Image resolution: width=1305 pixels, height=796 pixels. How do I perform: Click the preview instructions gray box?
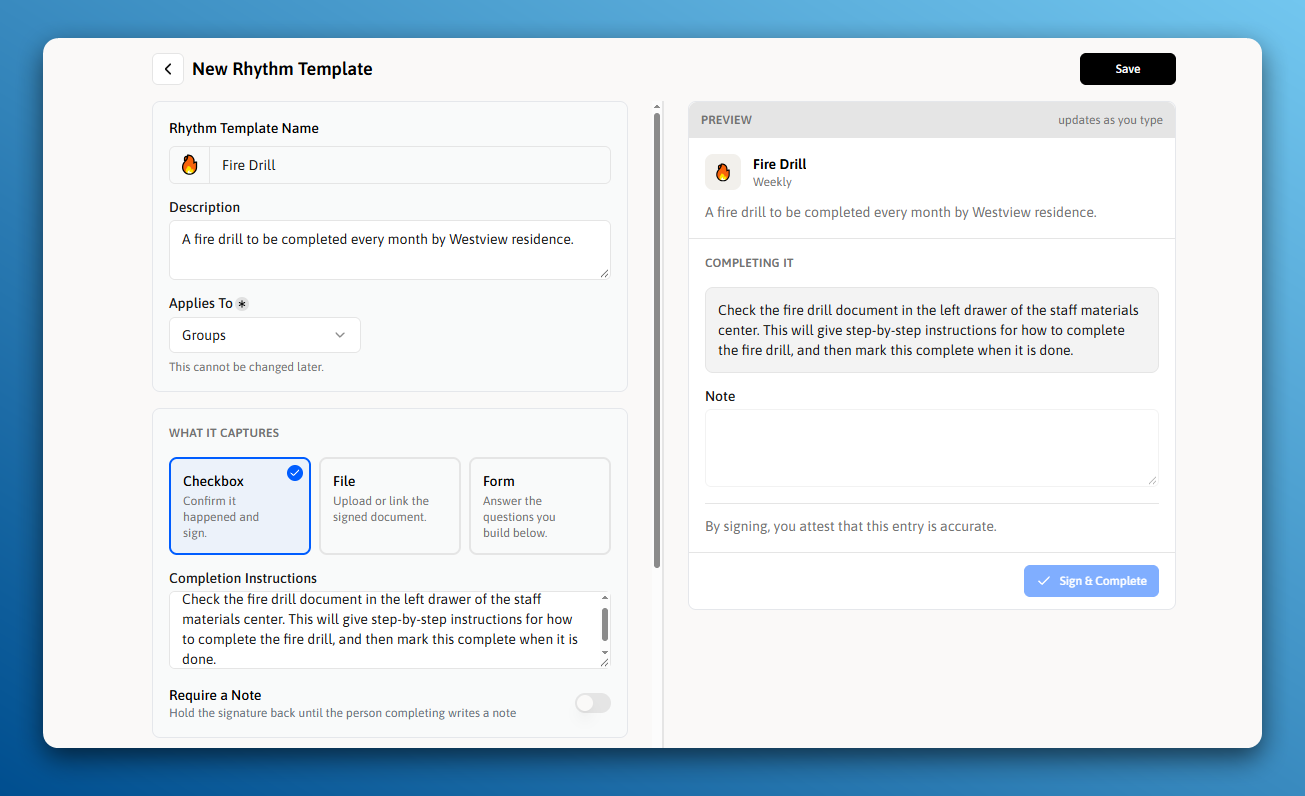tap(932, 330)
